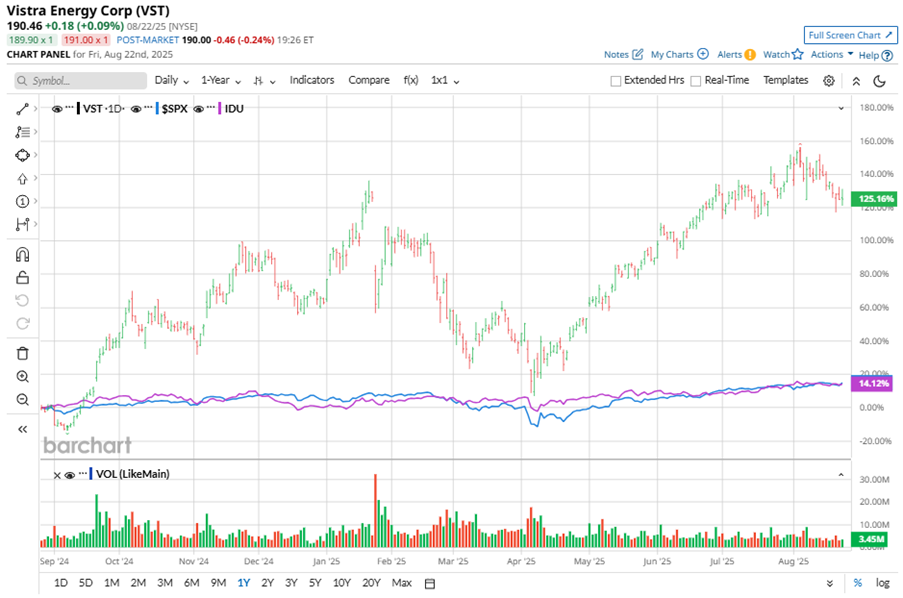Open more options for VOL indicator
Image resolution: width=903 pixels, height=598 pixels.
click(83, 474)
